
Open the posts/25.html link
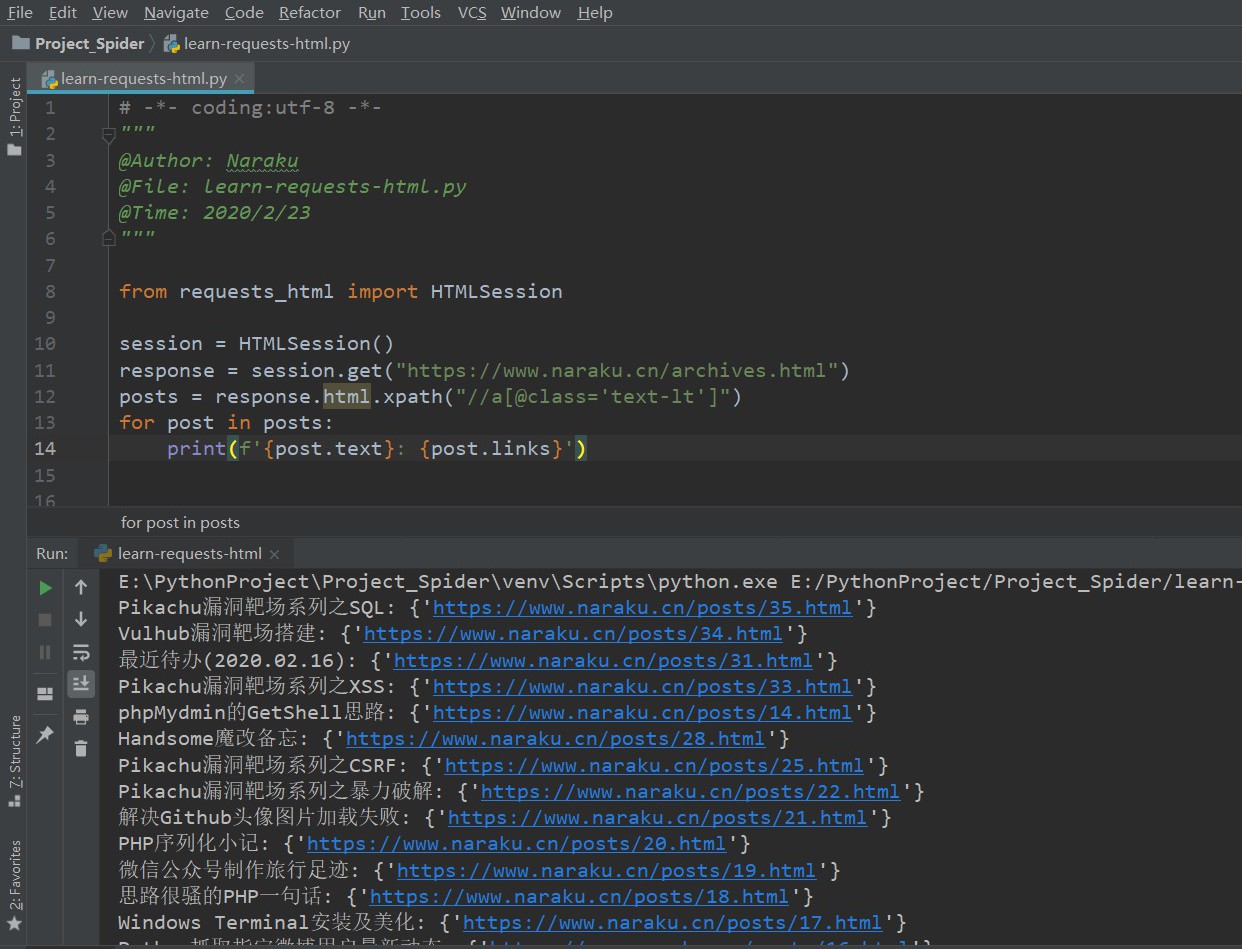pyautogui.click(x=654, y=766)
